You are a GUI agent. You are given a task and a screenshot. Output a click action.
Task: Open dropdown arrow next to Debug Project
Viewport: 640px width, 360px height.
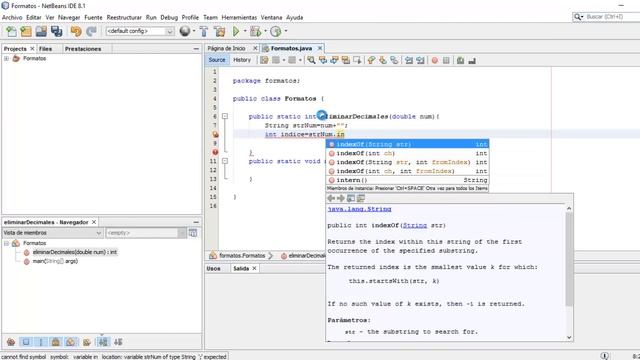coord(265,31)
